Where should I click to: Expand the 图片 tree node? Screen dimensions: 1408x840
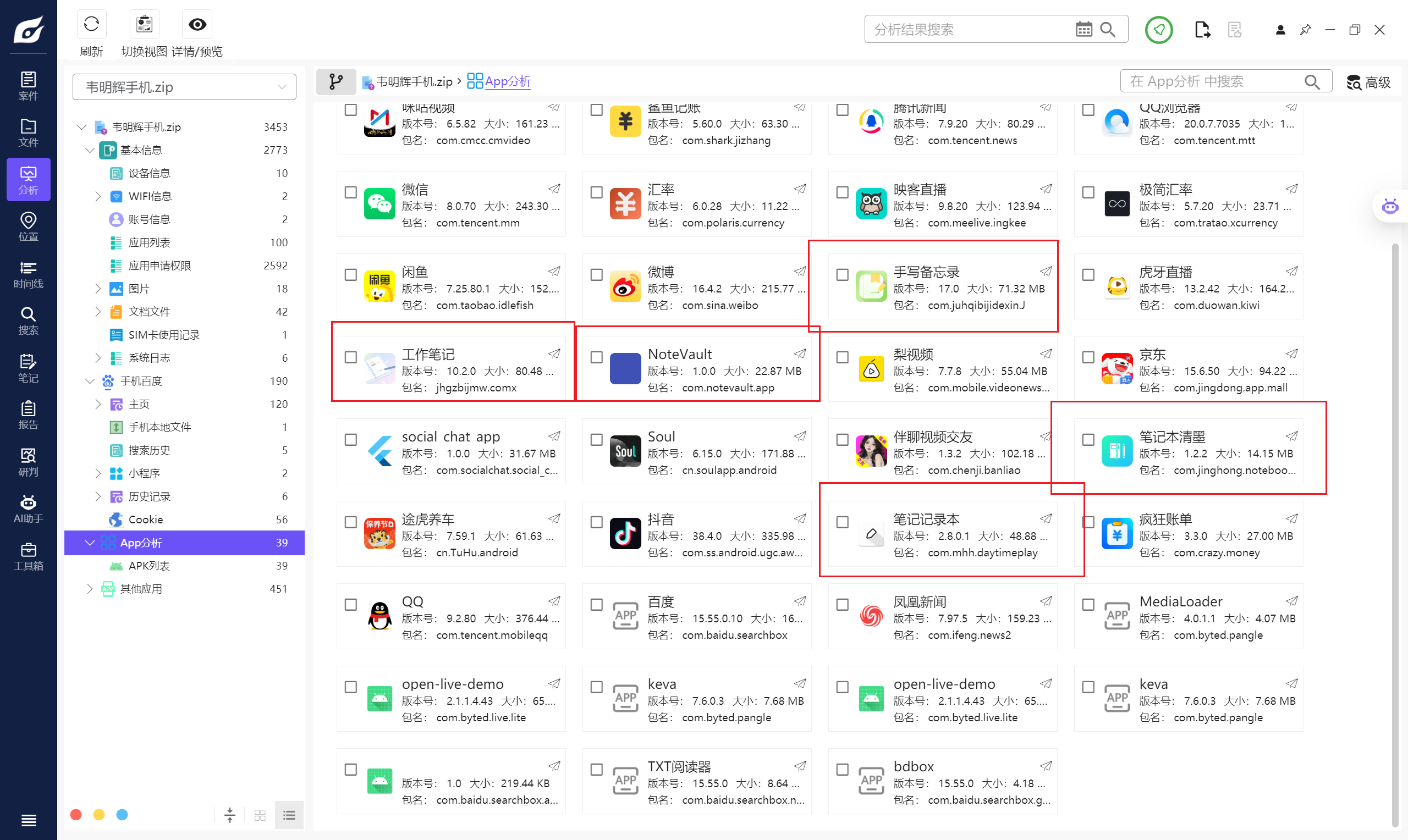click(x=97, y=289)
